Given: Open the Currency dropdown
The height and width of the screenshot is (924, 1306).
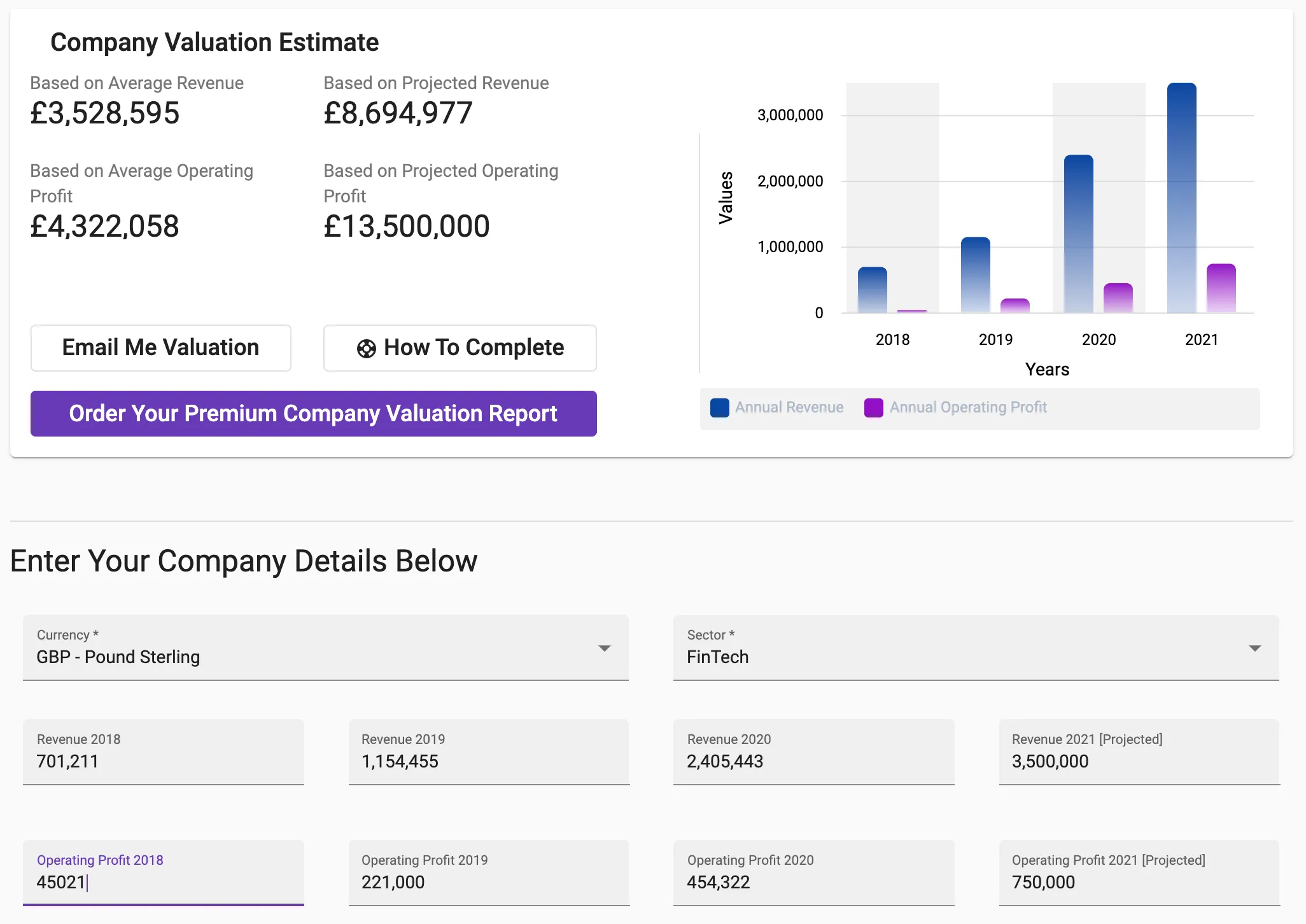Looking at the screenshot, I should coord(325,648).
